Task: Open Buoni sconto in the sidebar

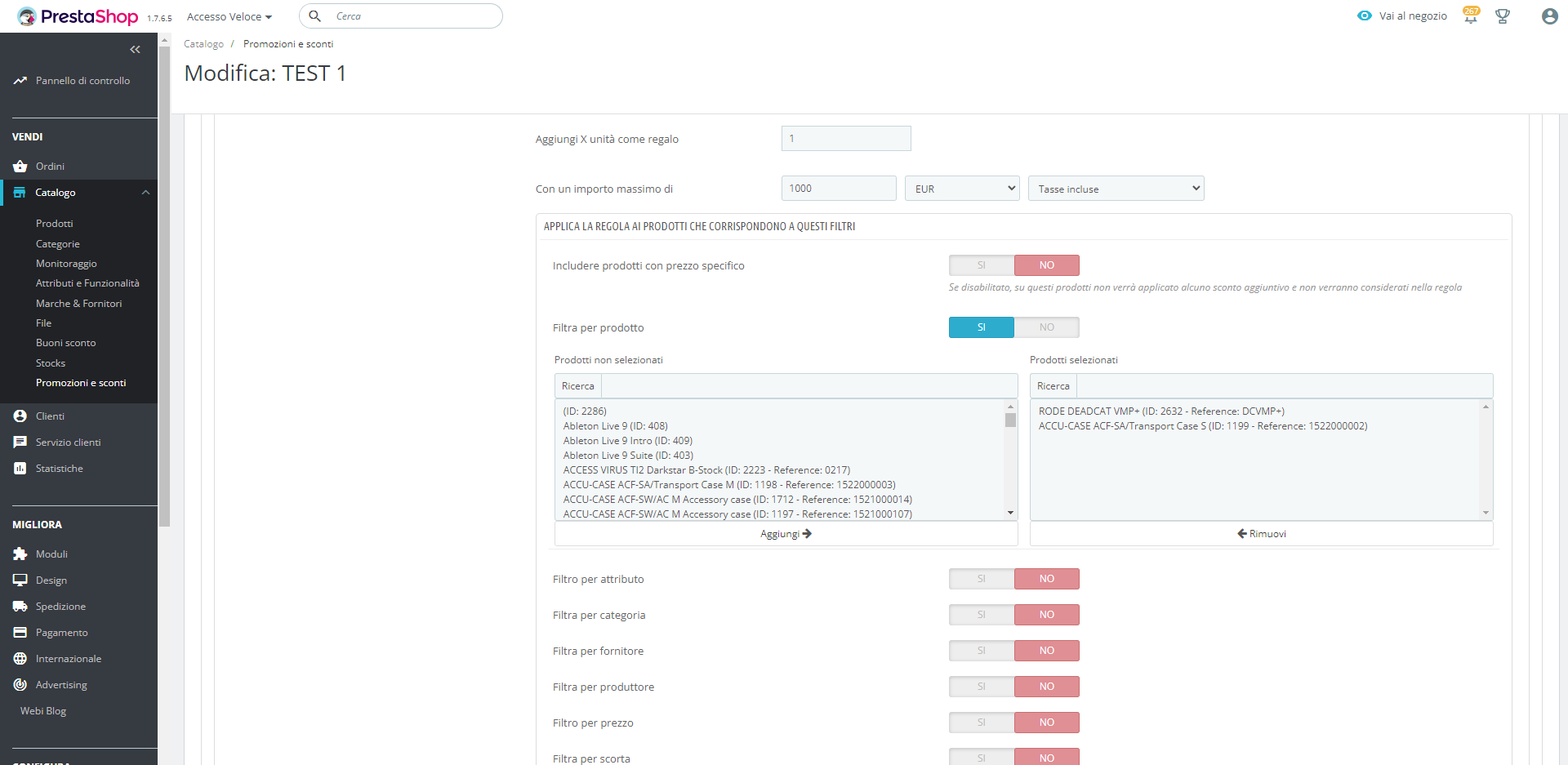Action: tap(66, 343)
